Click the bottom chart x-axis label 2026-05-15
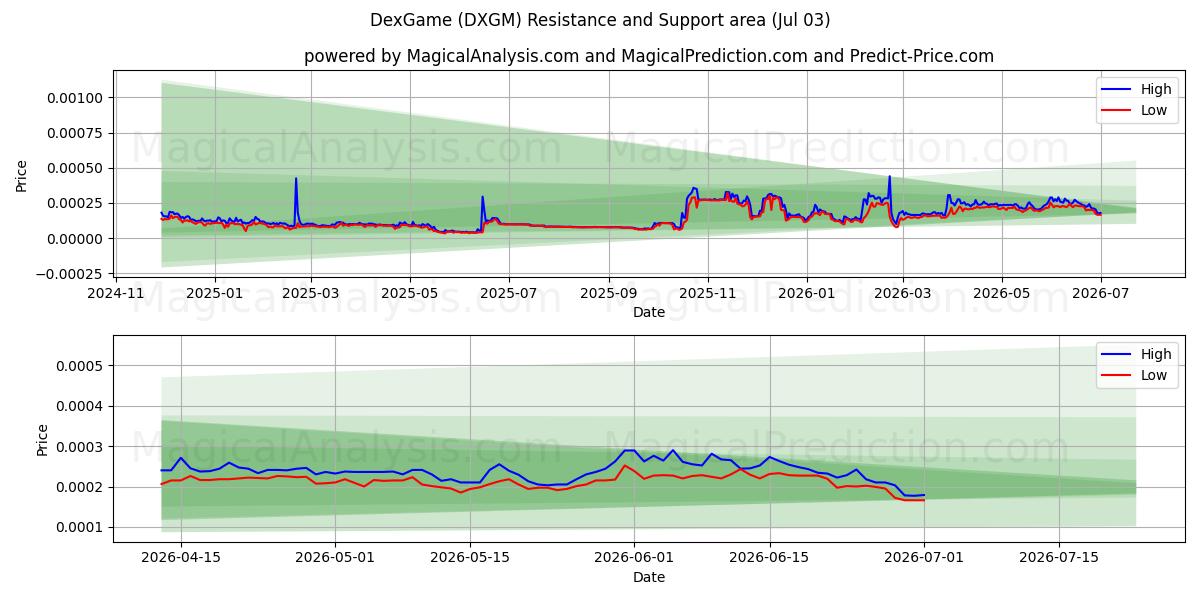The height and width of the screenshot is (600, 1200). [x=470, y=558]
